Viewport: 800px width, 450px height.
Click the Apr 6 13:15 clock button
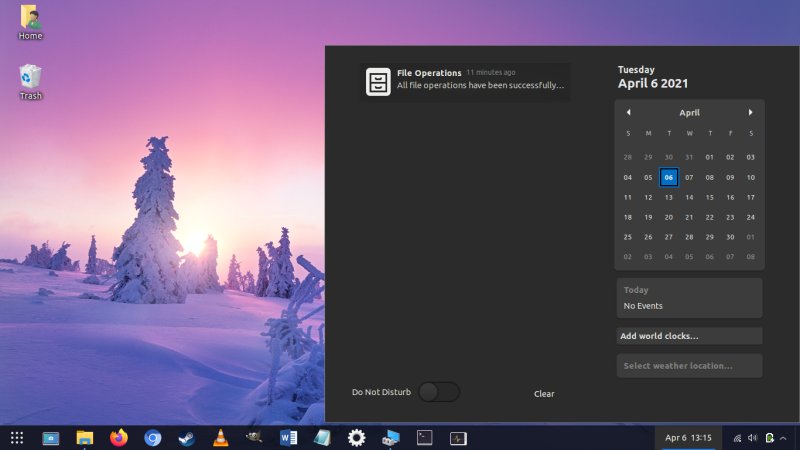point(688,438)
